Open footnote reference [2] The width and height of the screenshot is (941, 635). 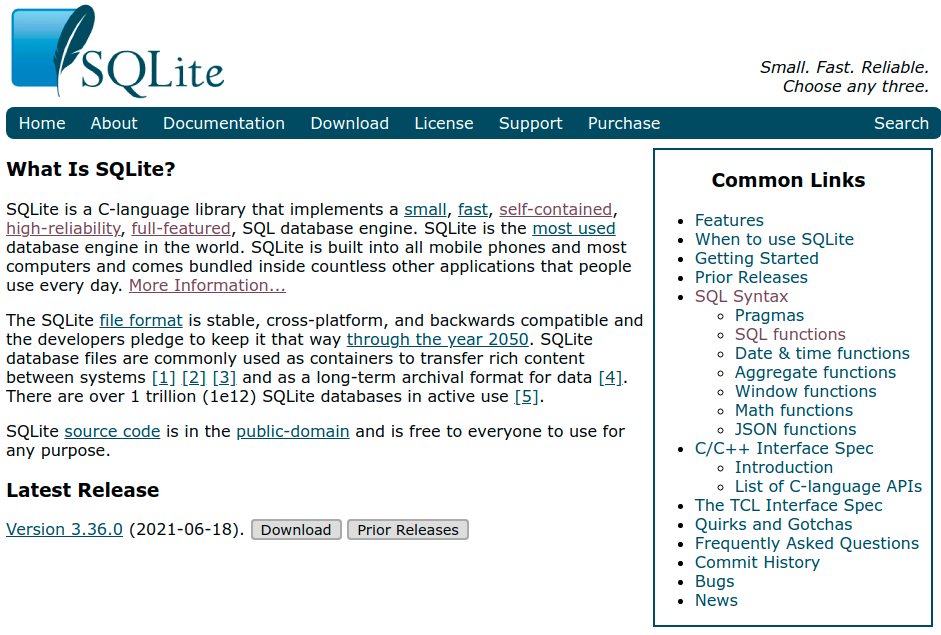(x=194, y=378)
